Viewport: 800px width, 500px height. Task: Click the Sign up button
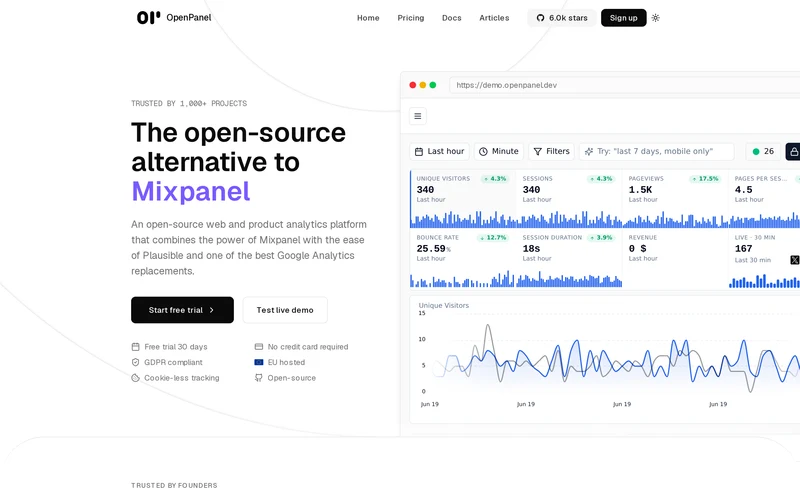[x=623, y=18]
